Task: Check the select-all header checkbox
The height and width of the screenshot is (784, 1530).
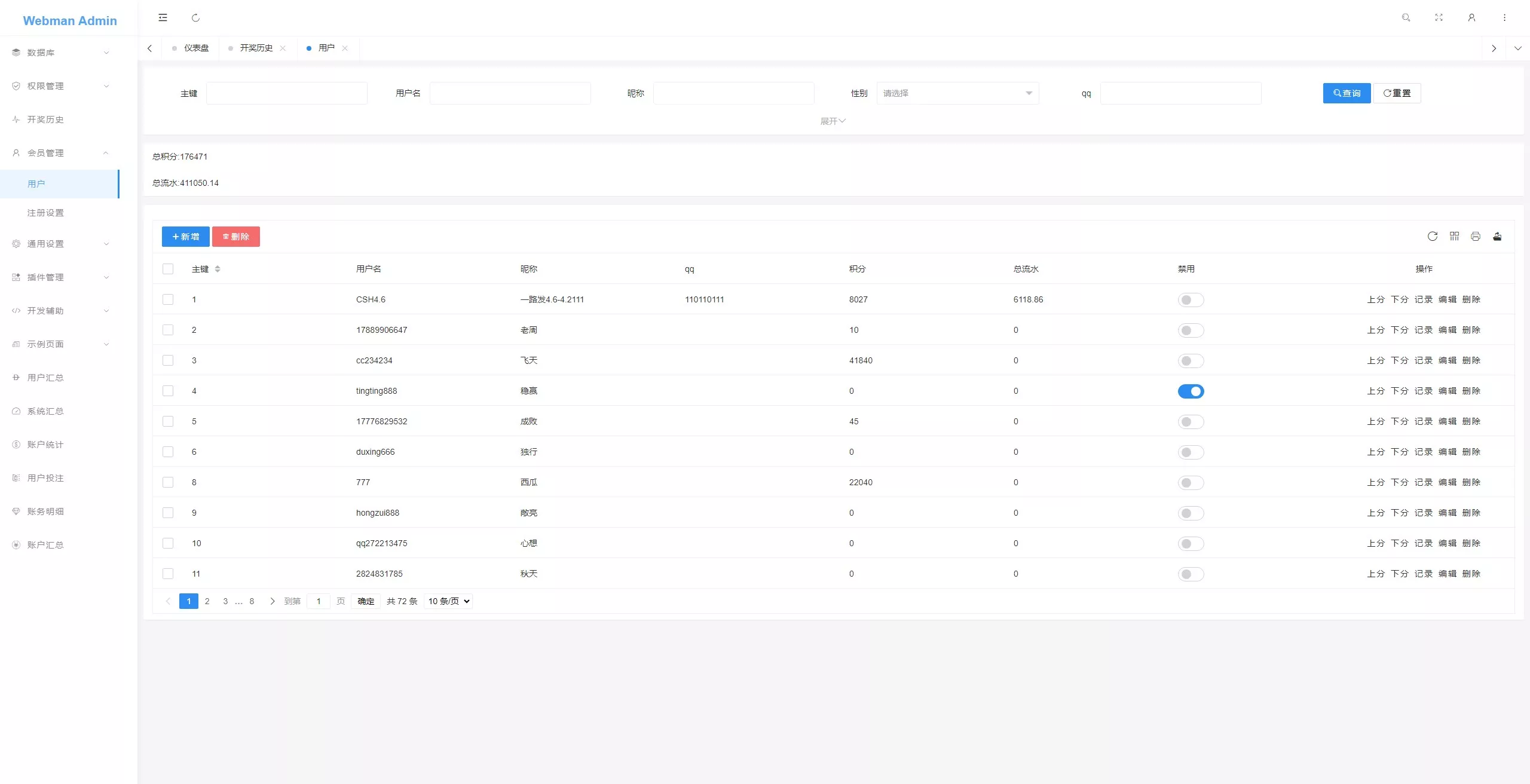Action: (168, 269)
